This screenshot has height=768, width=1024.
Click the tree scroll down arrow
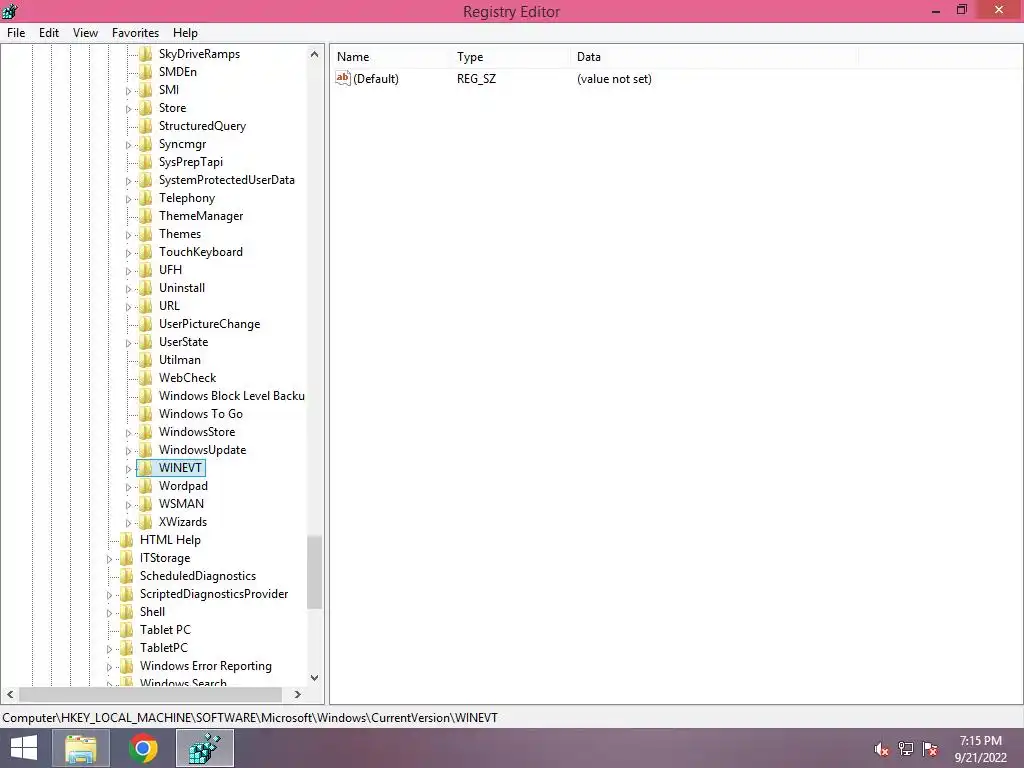314,678
